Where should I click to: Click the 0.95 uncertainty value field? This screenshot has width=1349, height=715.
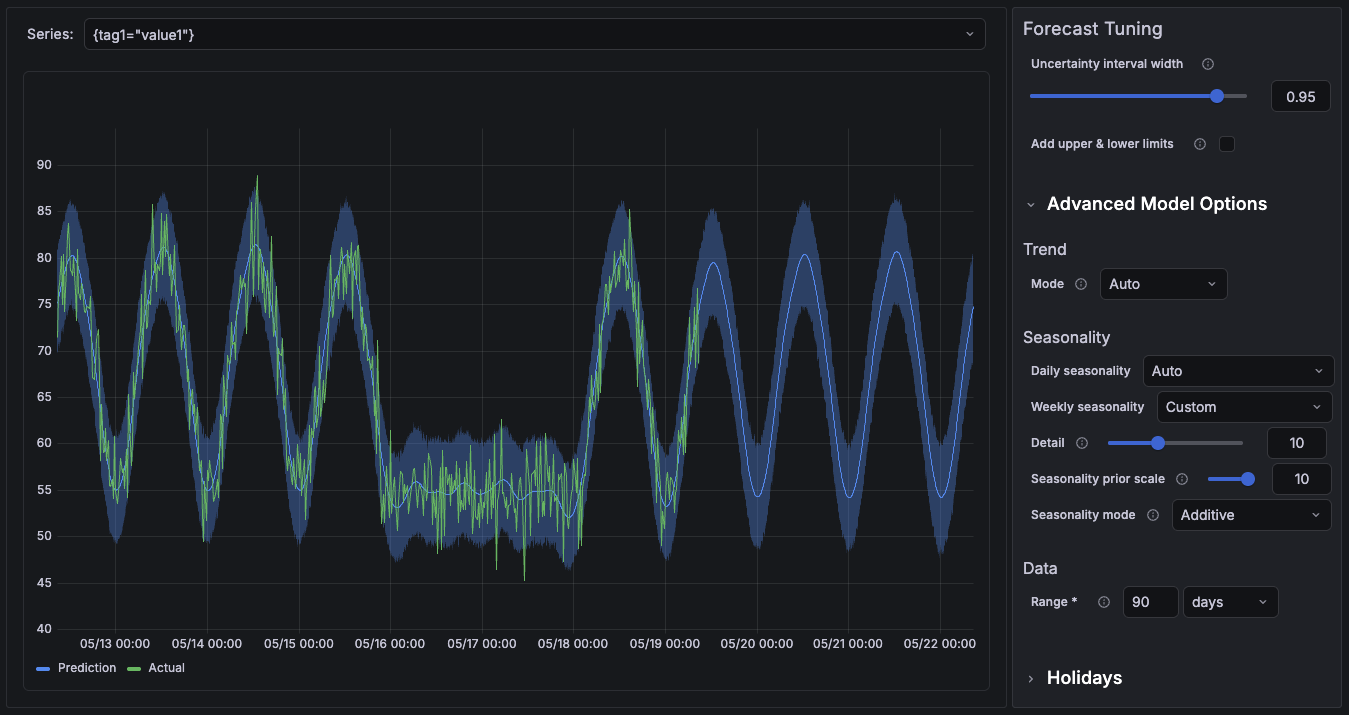coord(1300,97)
